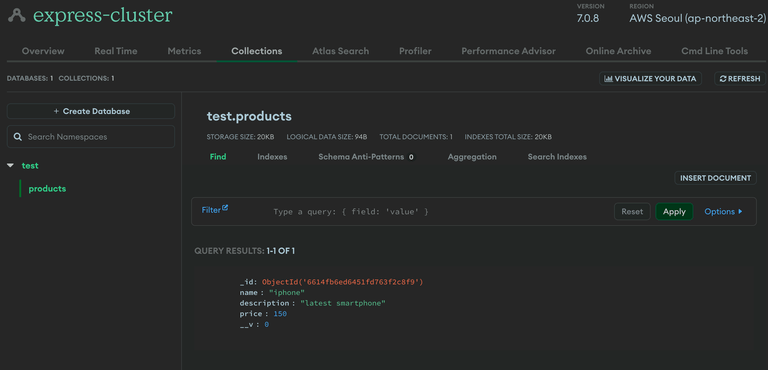Click the name value "iphone"
The image size is (768, 370).
[x=287, y=293]
